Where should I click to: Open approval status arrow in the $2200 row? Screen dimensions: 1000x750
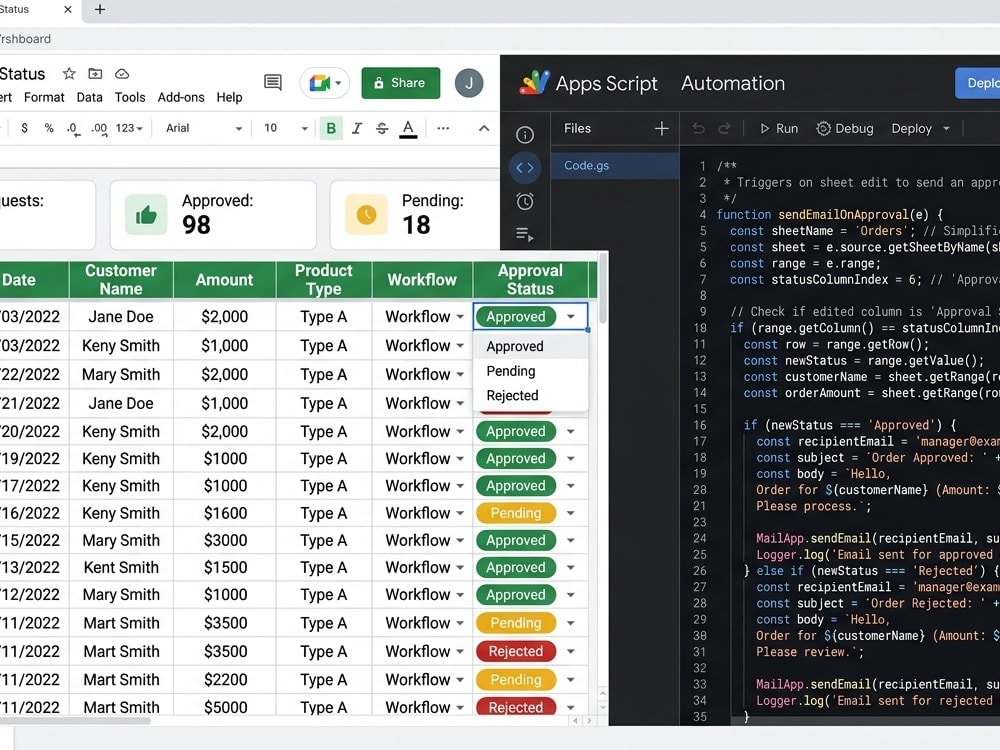(571, 680)
